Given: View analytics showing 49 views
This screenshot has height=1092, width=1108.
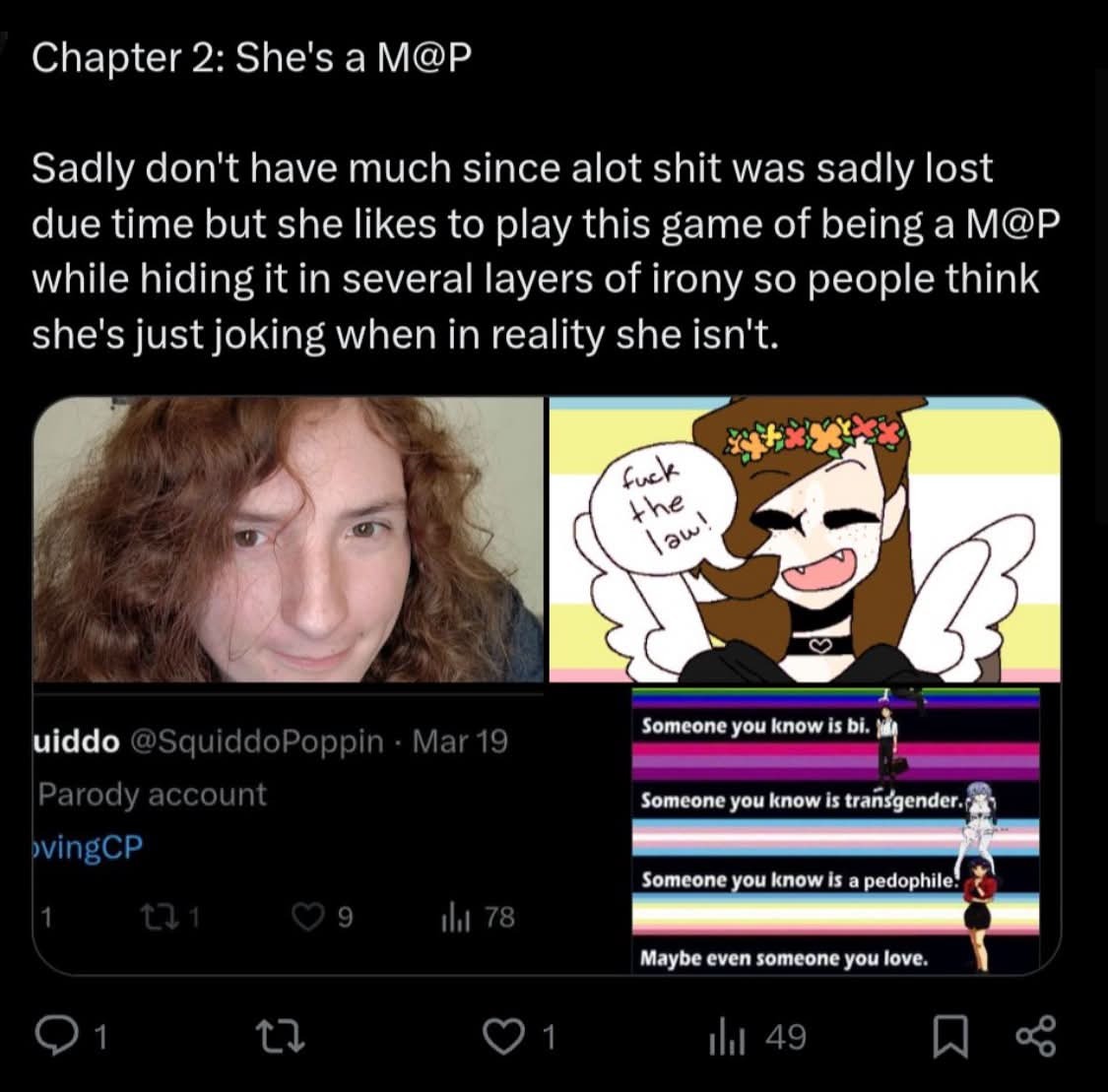Looking at the screenshot, I should [x=756, y=1038].
